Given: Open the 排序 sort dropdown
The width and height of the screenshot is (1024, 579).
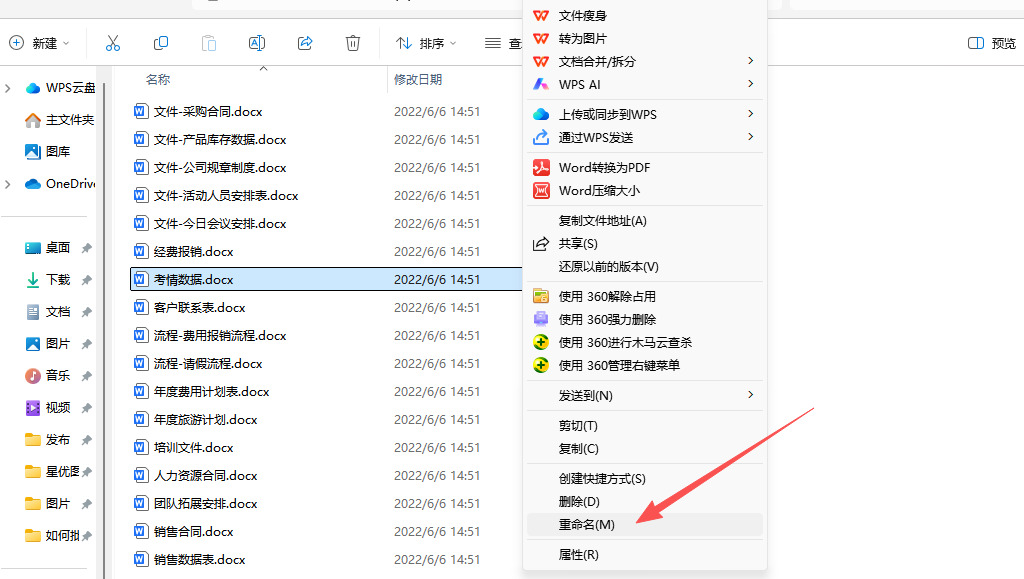Looking at the screenshot, I should tap(426, 43).
